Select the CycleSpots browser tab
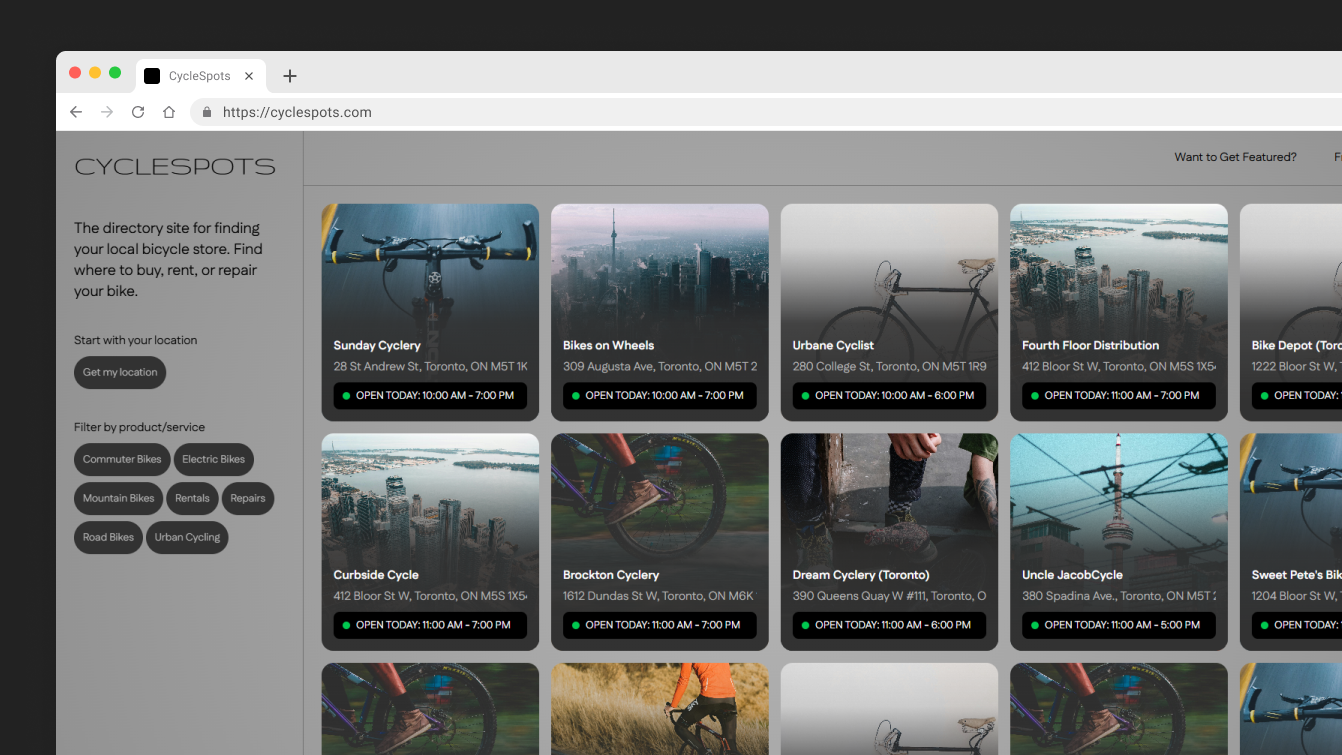Image resolution: width=1342 pixels, height=755 pixels. (201, 76)
